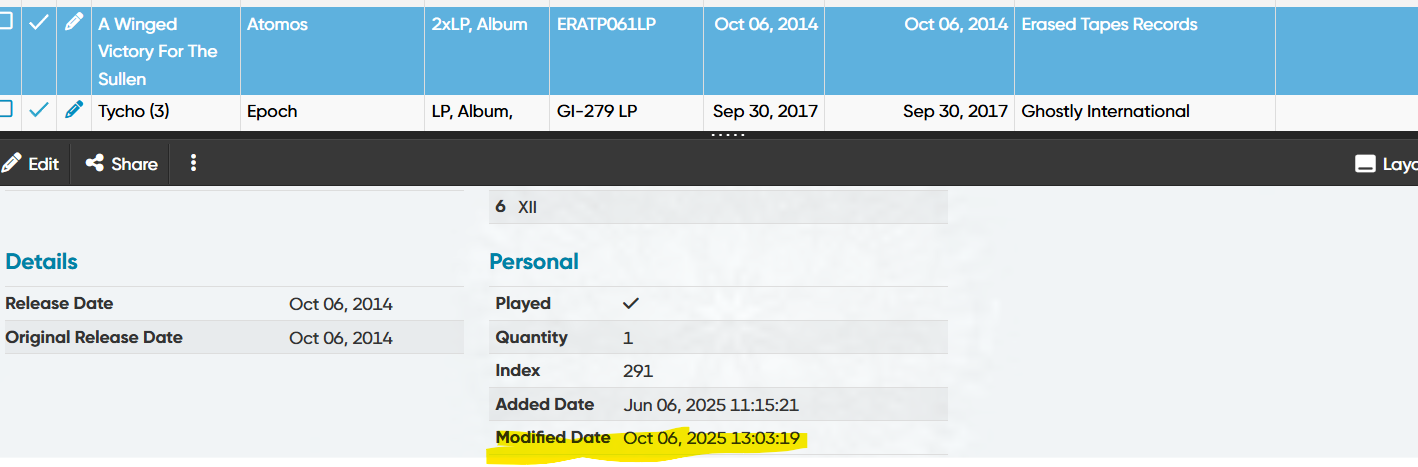The width and height of the screenshot is (1418, 467).
Task: Click the checkmark icon in the Tycho row
Action: point(39,110)
